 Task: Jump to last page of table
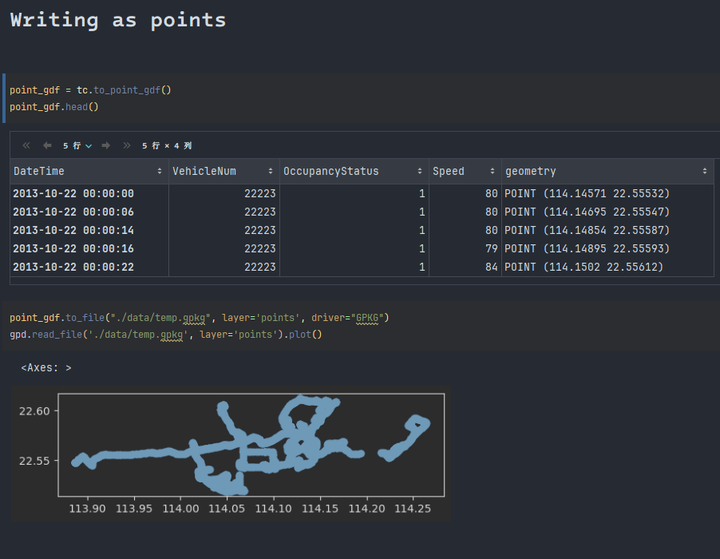click(127, 146)
